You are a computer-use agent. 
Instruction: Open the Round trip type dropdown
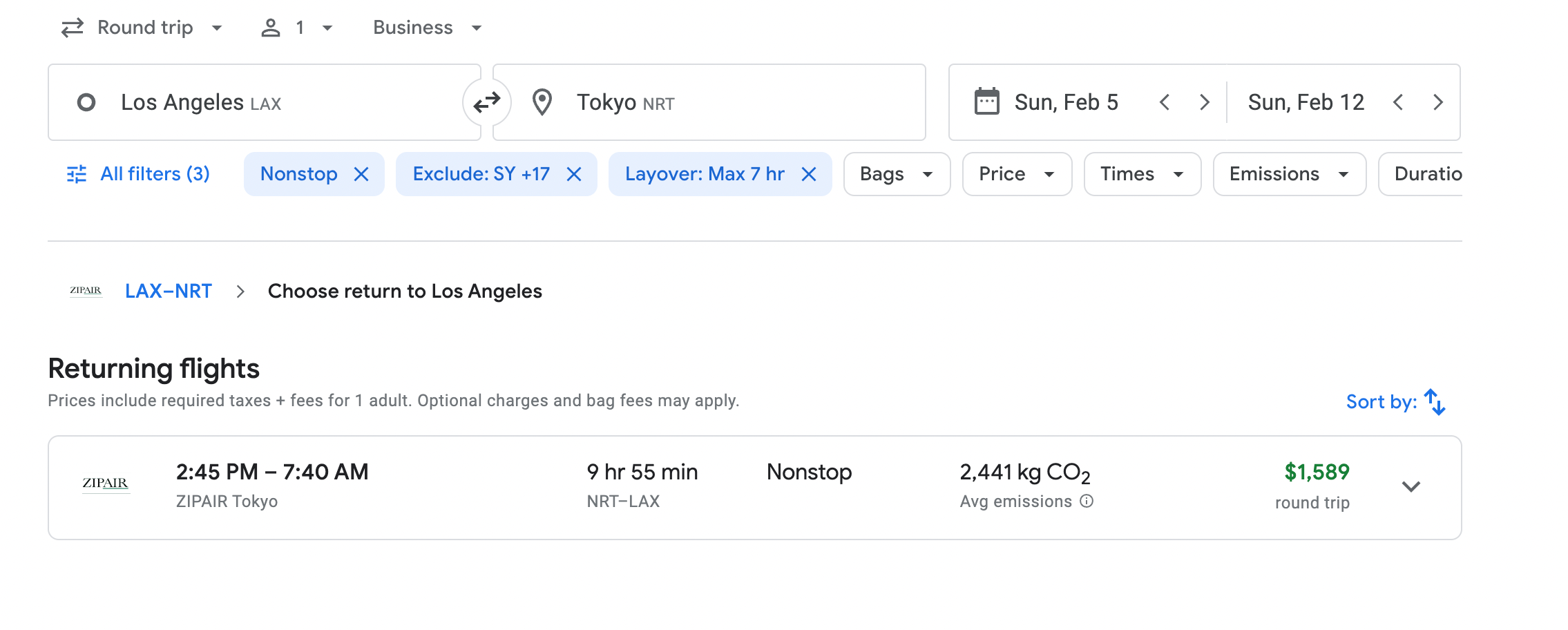point(142,28)
